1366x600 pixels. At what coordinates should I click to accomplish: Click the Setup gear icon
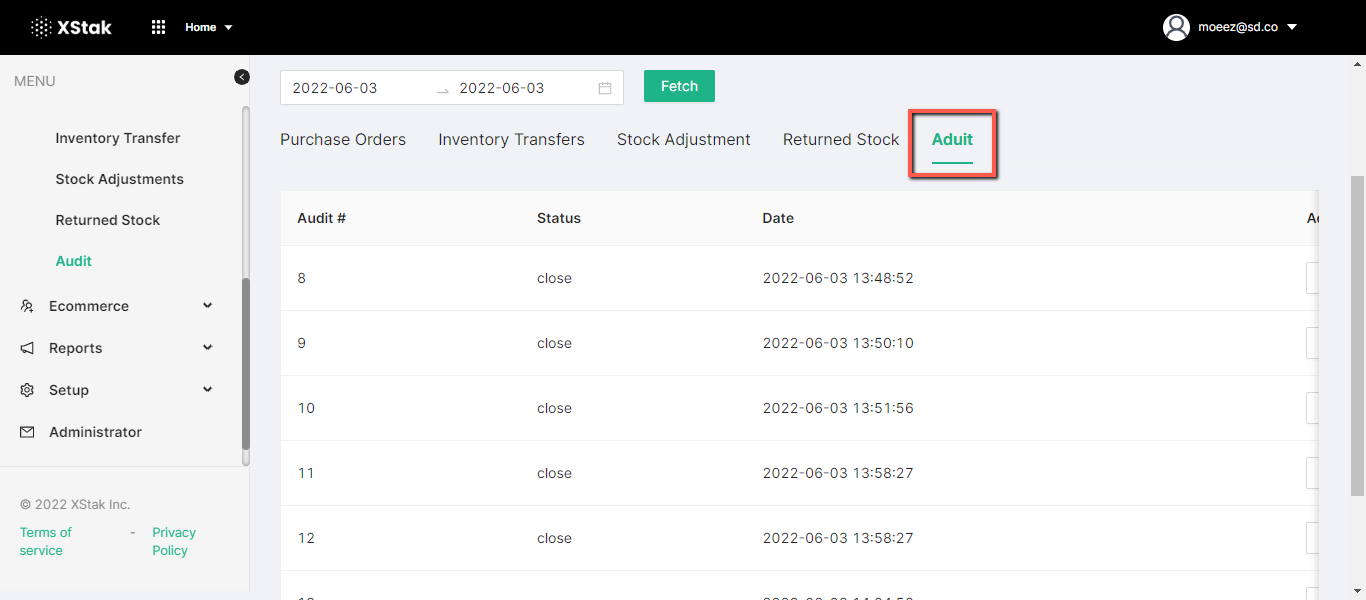coord(27,390)
